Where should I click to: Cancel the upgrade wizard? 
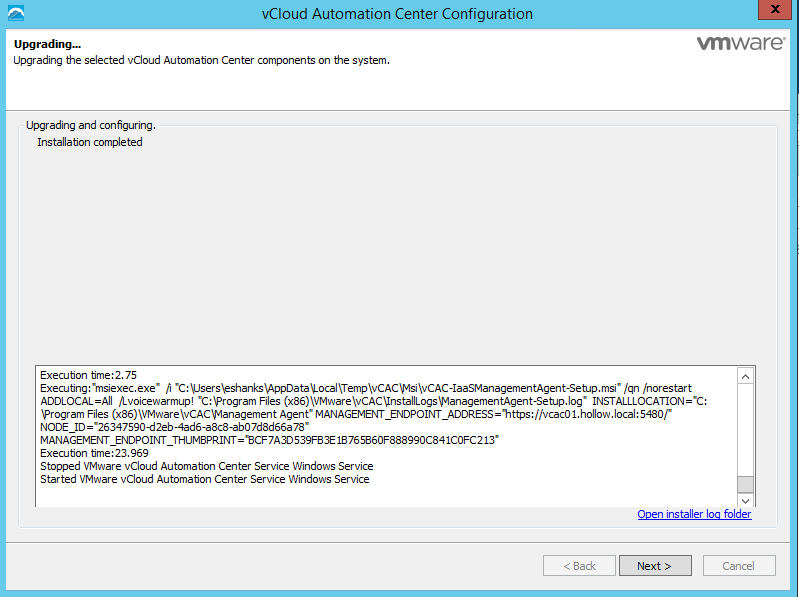click(738, 566)
